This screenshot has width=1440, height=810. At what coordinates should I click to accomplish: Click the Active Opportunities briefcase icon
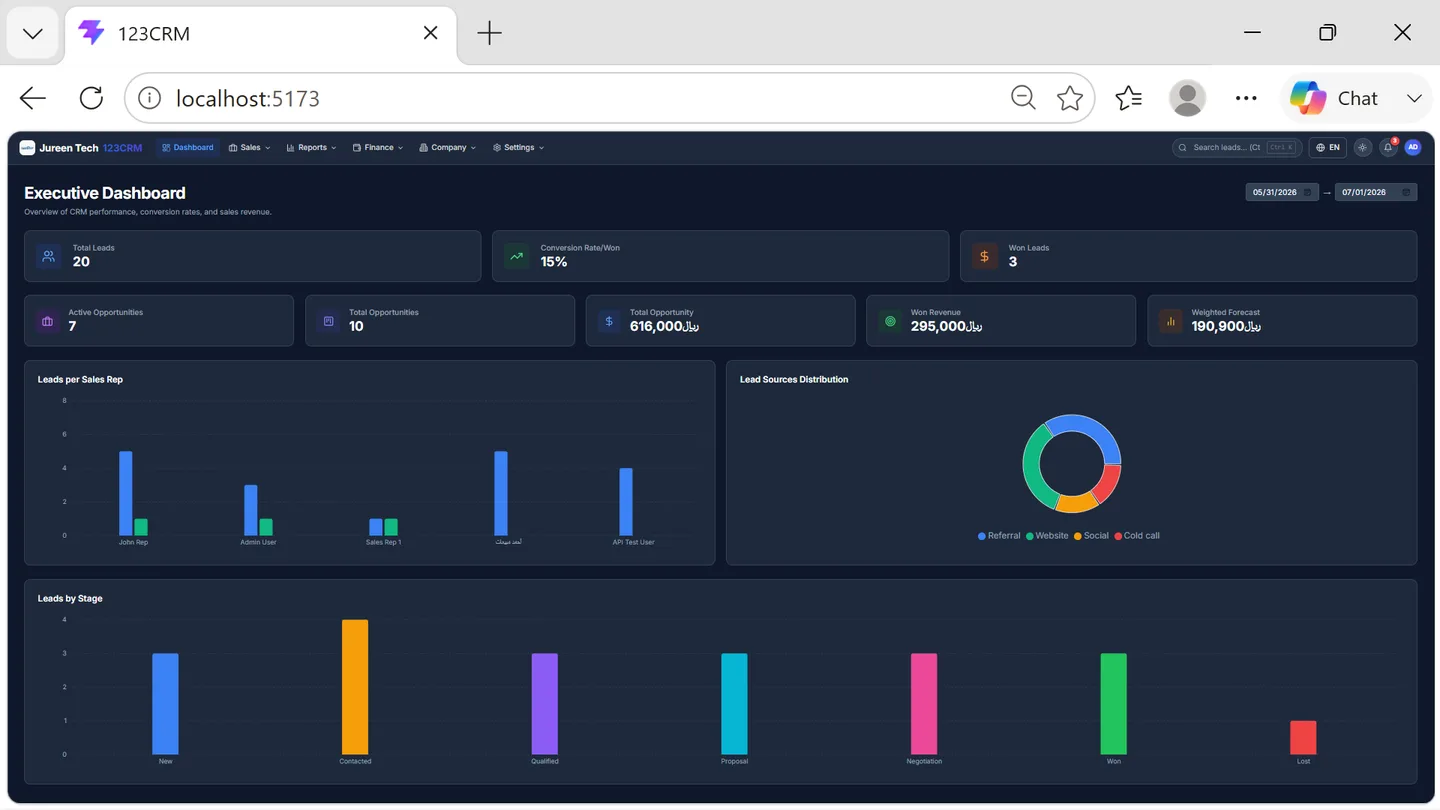click(x=47, y=321)
